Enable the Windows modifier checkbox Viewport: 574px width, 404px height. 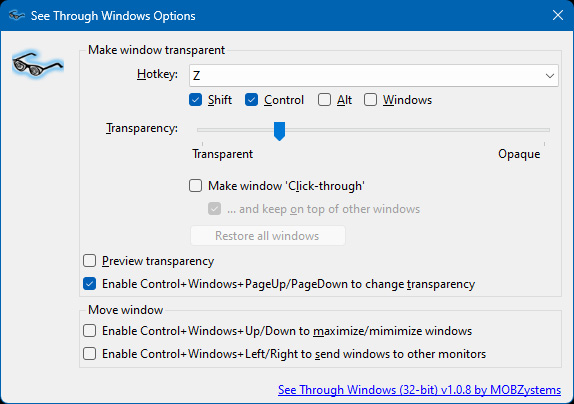click(x=370, y=100)
